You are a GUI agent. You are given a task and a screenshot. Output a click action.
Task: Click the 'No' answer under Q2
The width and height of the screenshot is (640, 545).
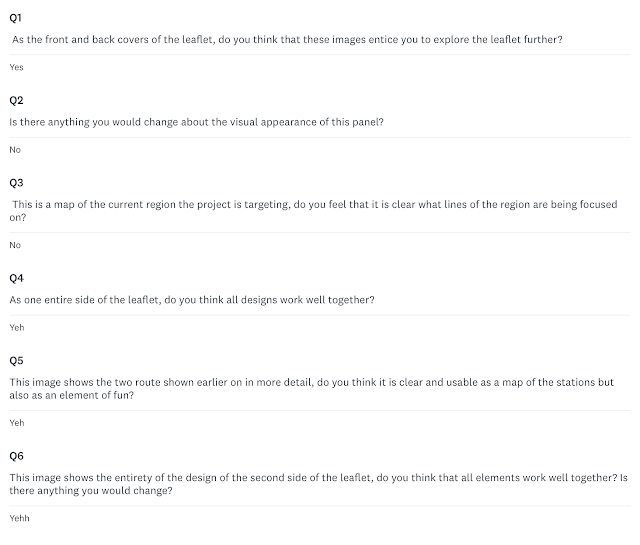pyautogui.click(x=15, y=150)
